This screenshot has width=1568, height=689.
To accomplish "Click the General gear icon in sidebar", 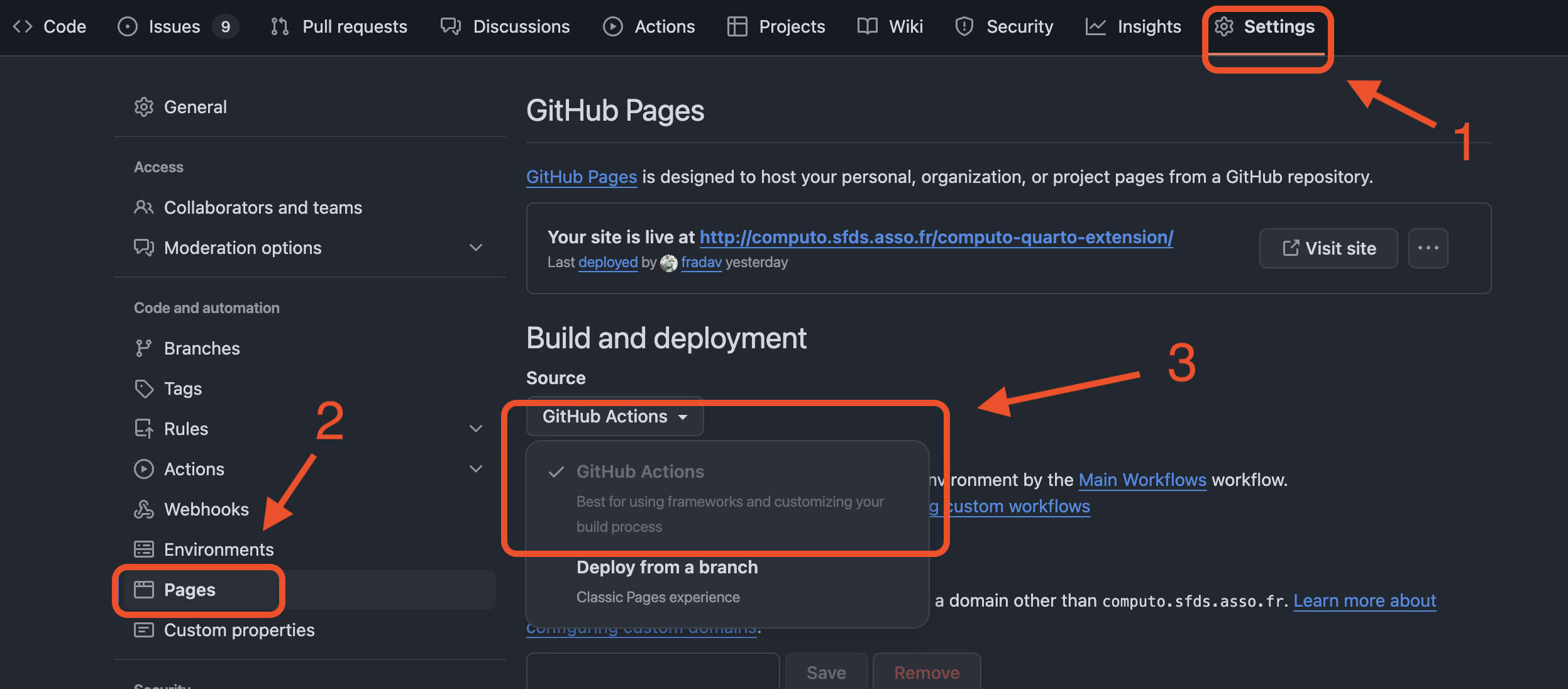I will [x=144, y=107].
